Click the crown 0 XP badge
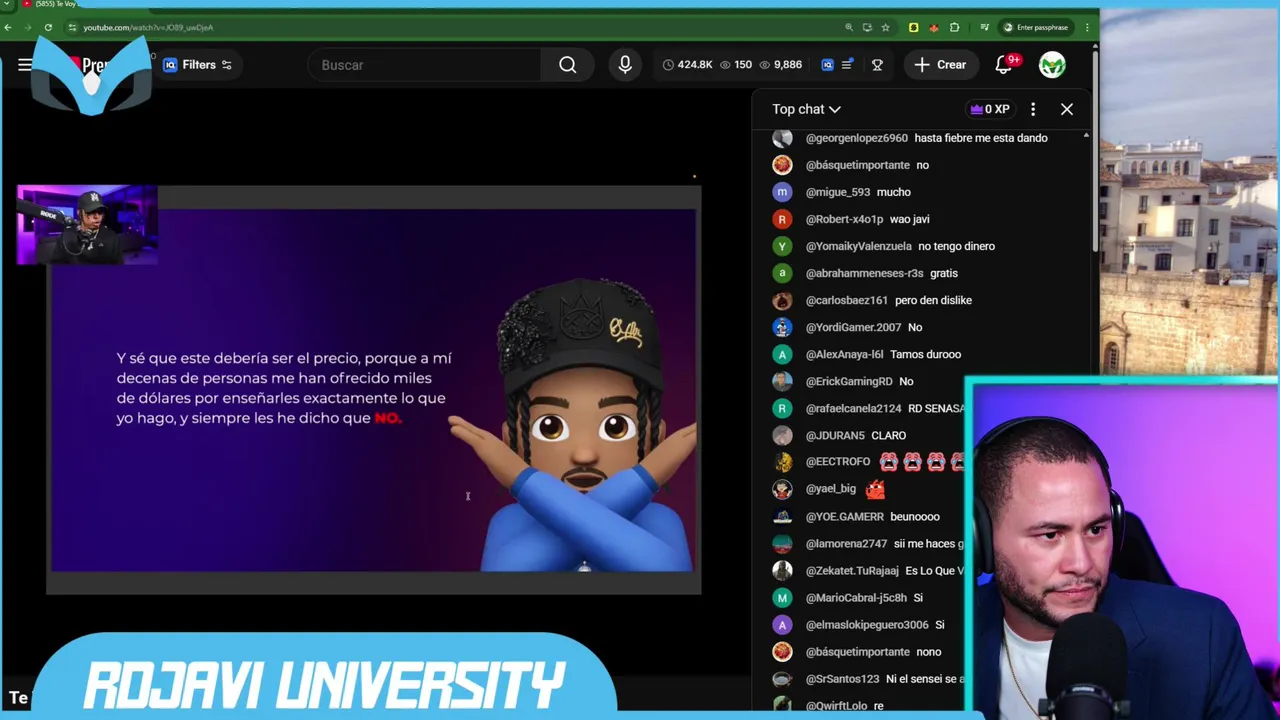The width and height of the screenshot is (1280, 720). (x=990, y=109)
